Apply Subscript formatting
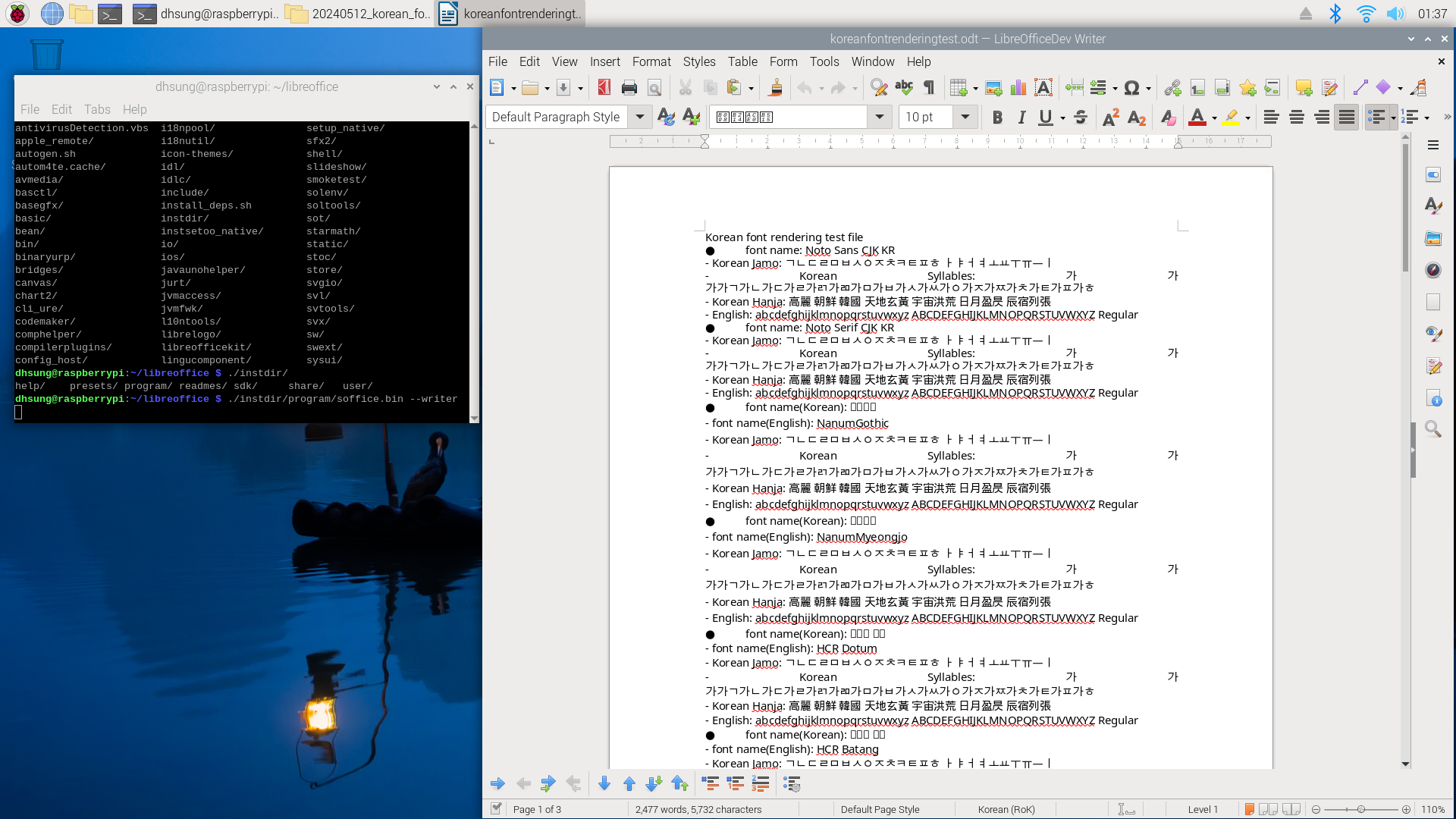Viewport: 1456px width, 819px height. [1136, 117]
